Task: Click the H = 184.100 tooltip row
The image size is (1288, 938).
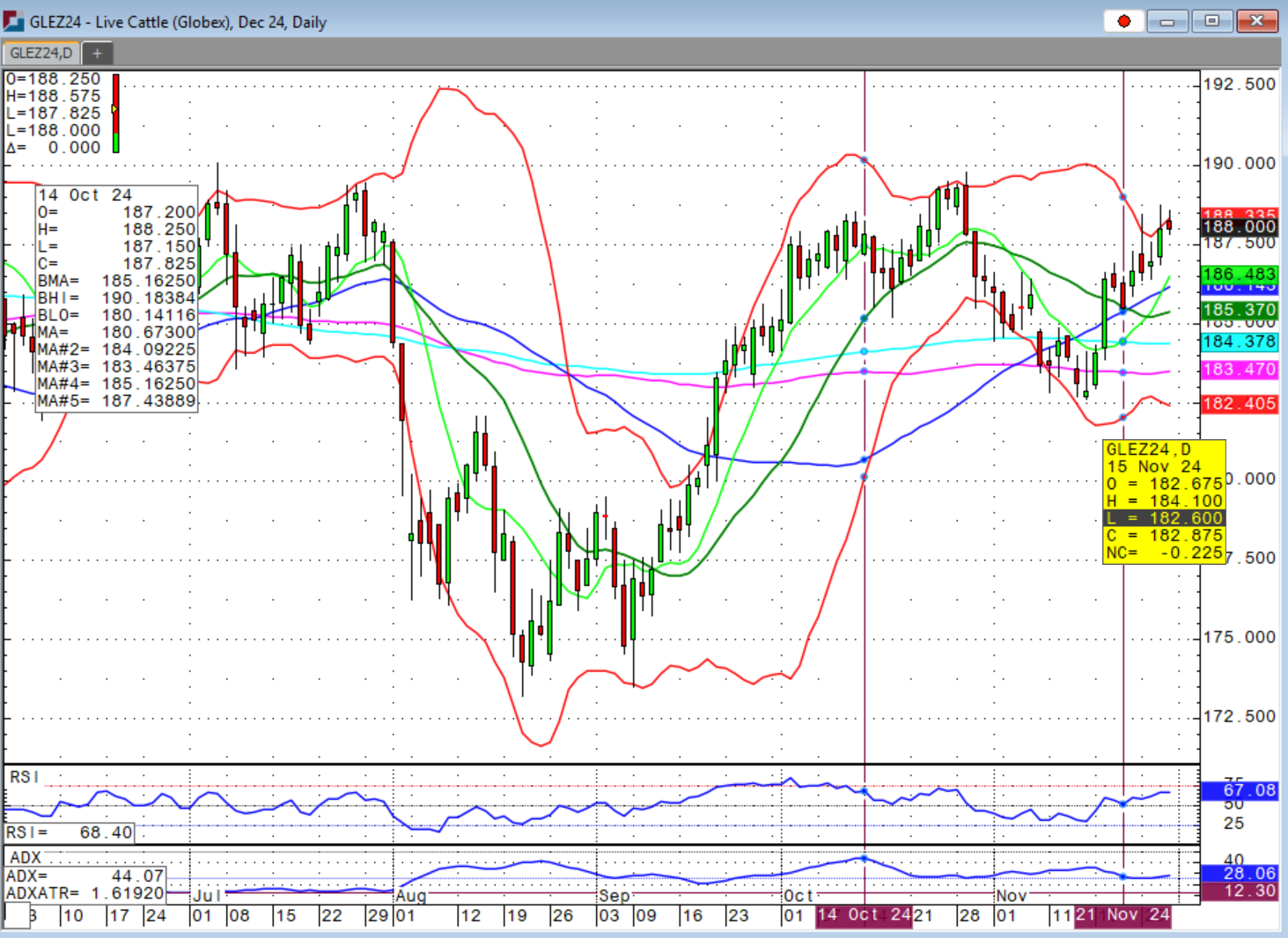Action: pyautogui.click(x=1165, y=501)
